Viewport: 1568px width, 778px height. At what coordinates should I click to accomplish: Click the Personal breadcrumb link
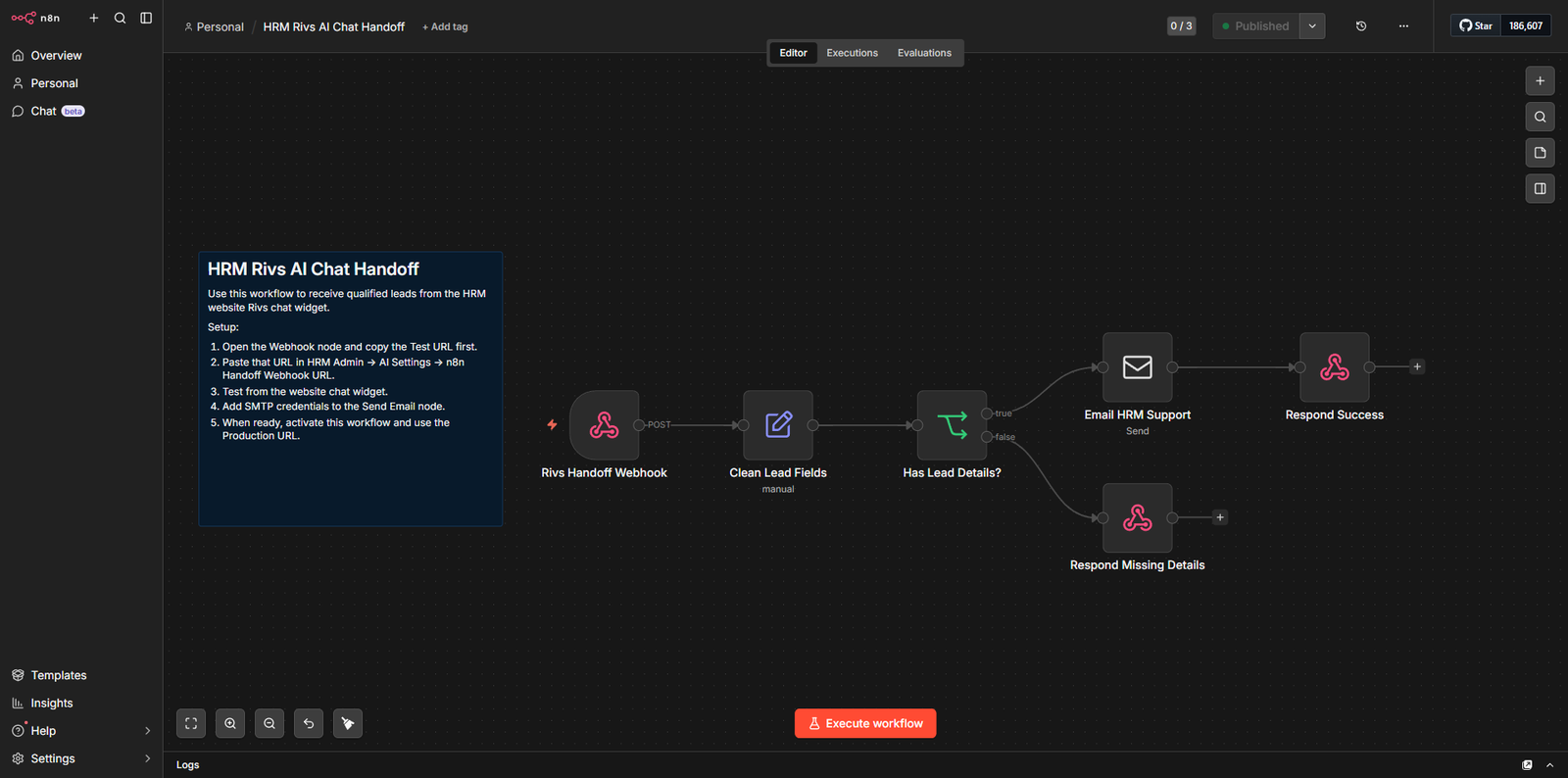tap(215, 26)
